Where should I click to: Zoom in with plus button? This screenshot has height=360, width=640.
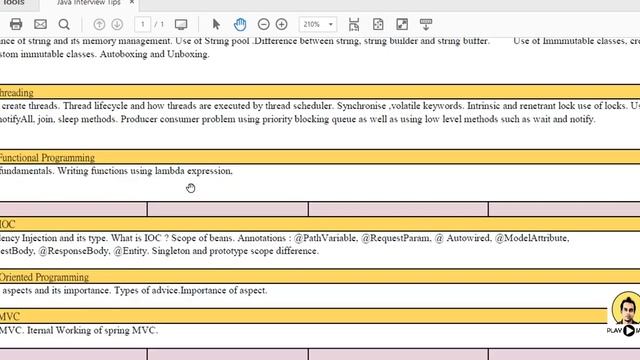tap(282, 24)
